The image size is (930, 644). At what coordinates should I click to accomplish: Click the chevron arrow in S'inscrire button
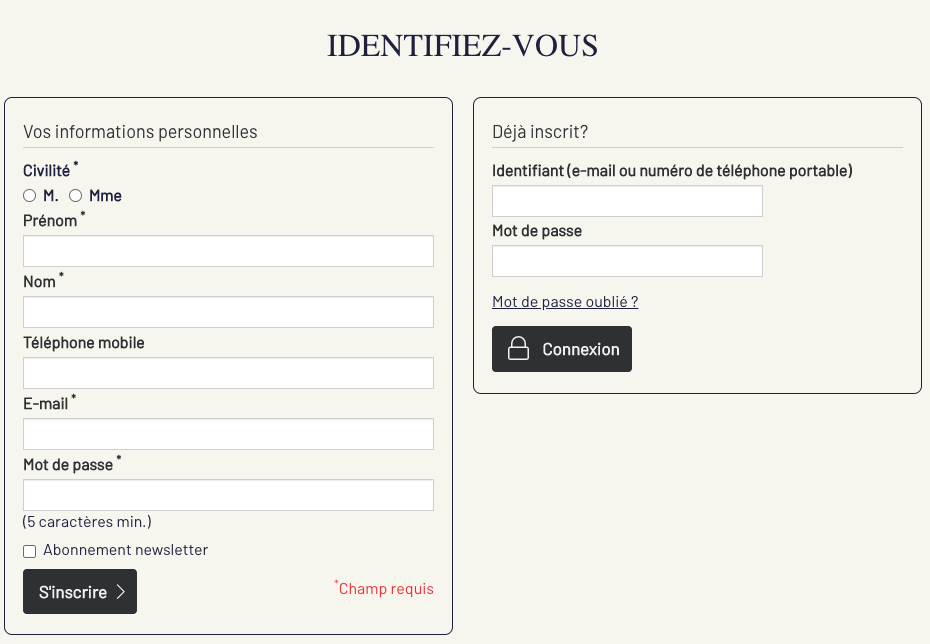pos(121,592)
